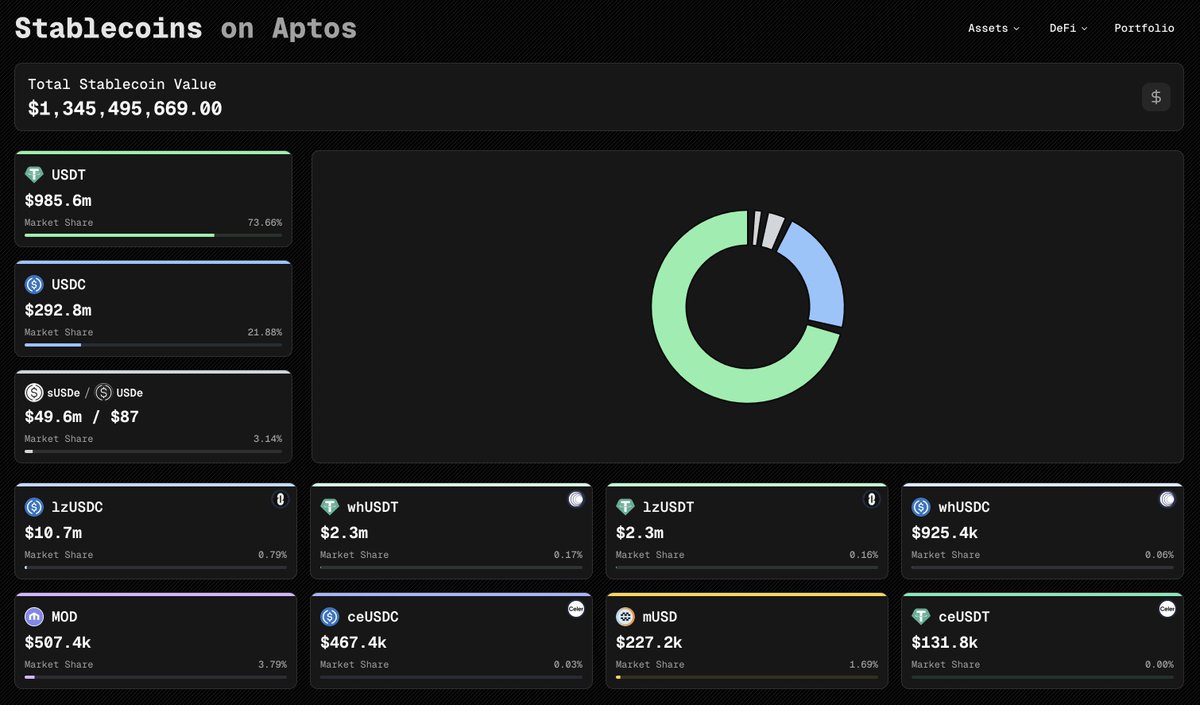This screenshot has height=705, width=1200.
Task: Click the $49.6m / $87 value
Action: 82,416
